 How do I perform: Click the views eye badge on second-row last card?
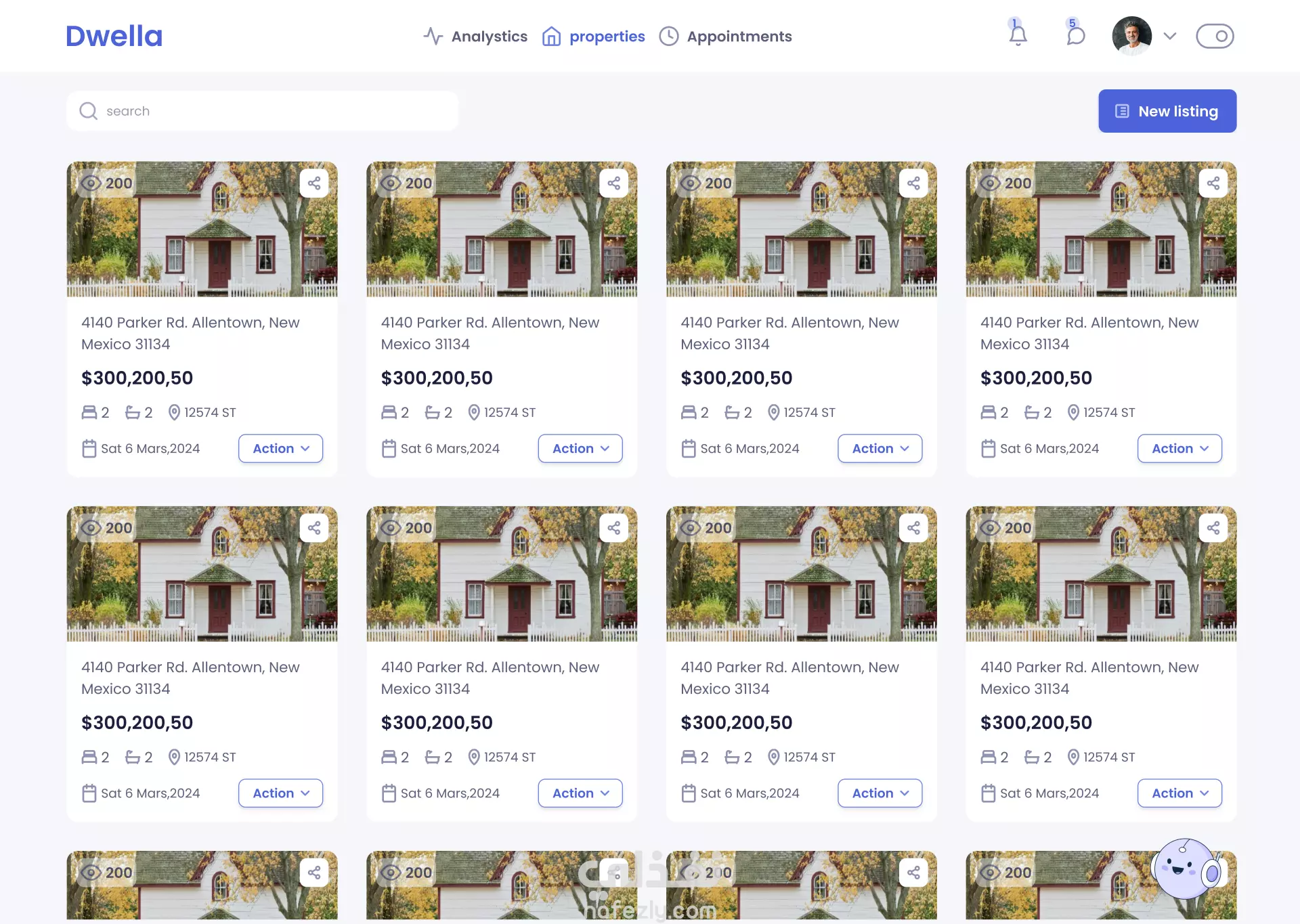pyautogui.click(x=1005, y=528)
